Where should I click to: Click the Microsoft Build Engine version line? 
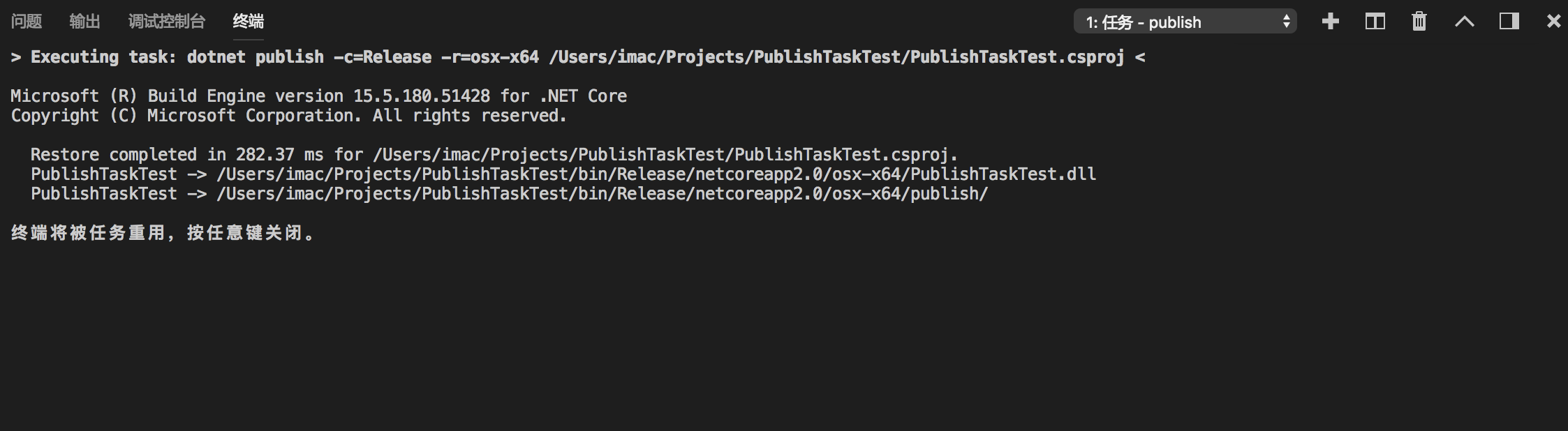318,96
